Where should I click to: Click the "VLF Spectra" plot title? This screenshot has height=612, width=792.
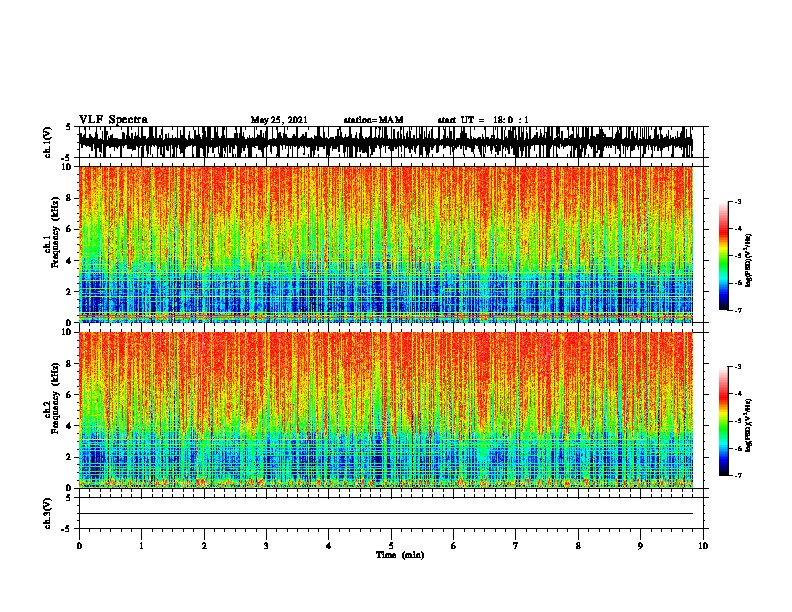coord(113,120)
